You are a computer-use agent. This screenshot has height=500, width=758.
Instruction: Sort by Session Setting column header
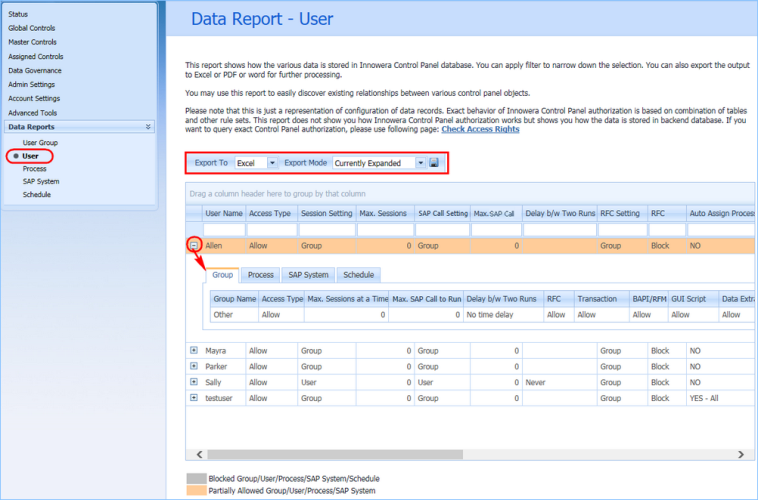[x=327, y=213]
